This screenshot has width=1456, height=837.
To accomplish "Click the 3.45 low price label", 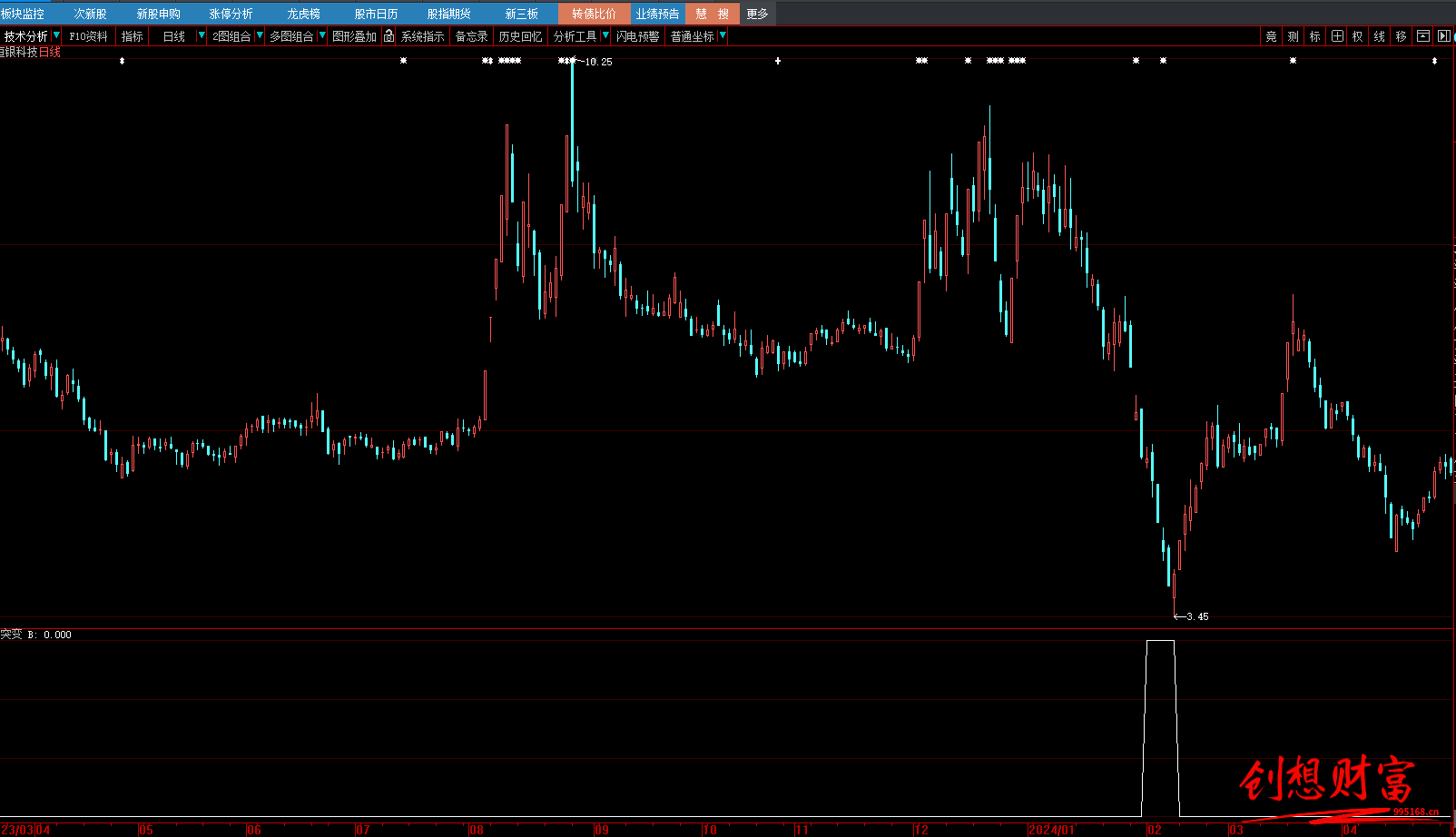I will pos(1197,616).
